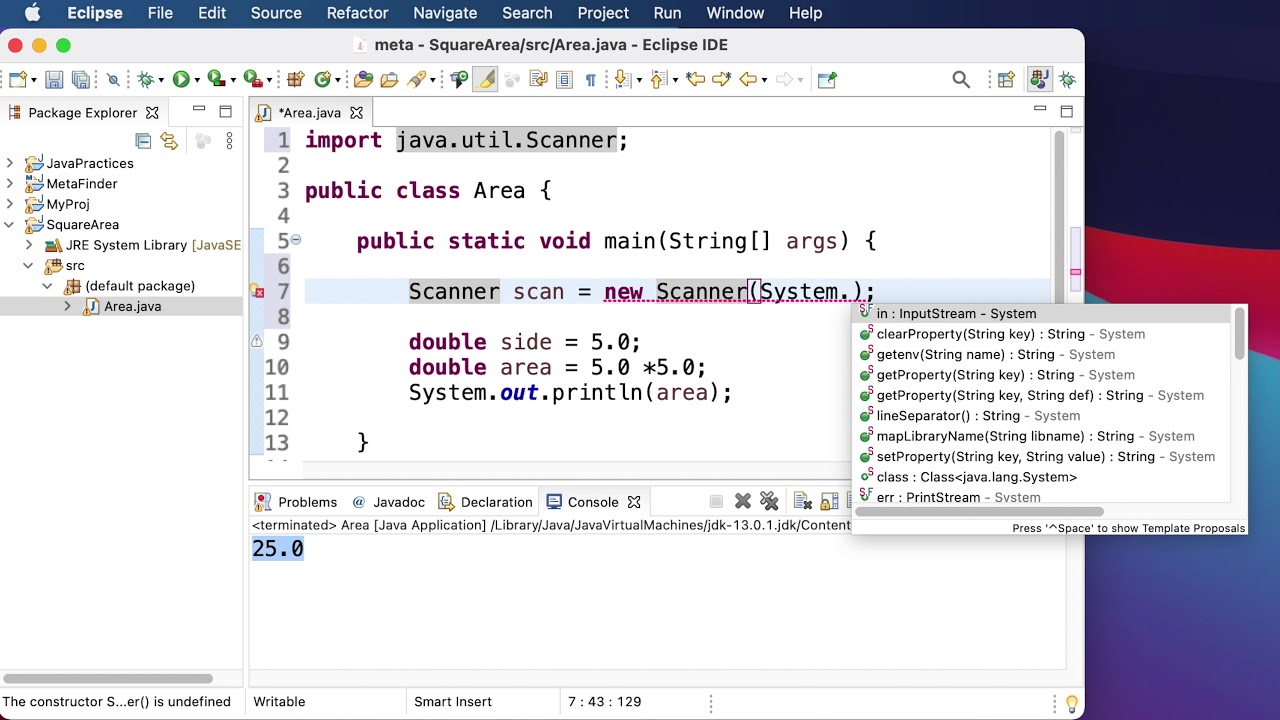This screenshot has width=1280, height=720.
Task: Toggle Link with Editor in Package Explorer
Action: (x=169, y=141)
